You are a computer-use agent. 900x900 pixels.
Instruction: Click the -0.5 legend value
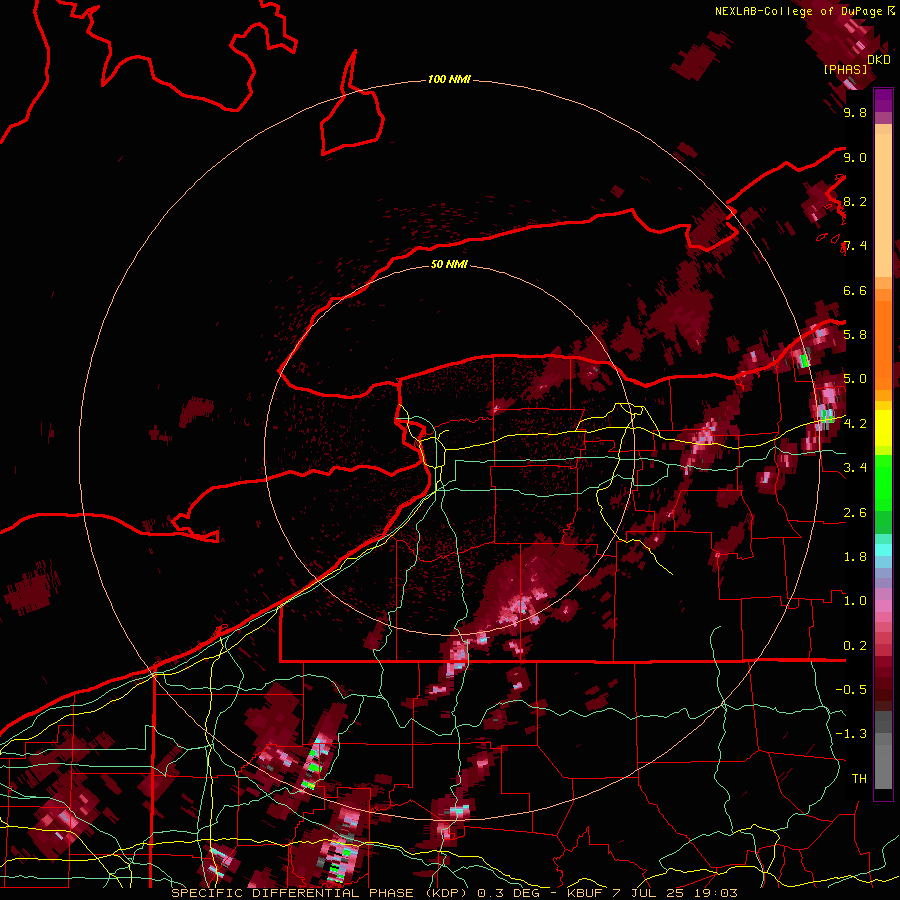851,690
